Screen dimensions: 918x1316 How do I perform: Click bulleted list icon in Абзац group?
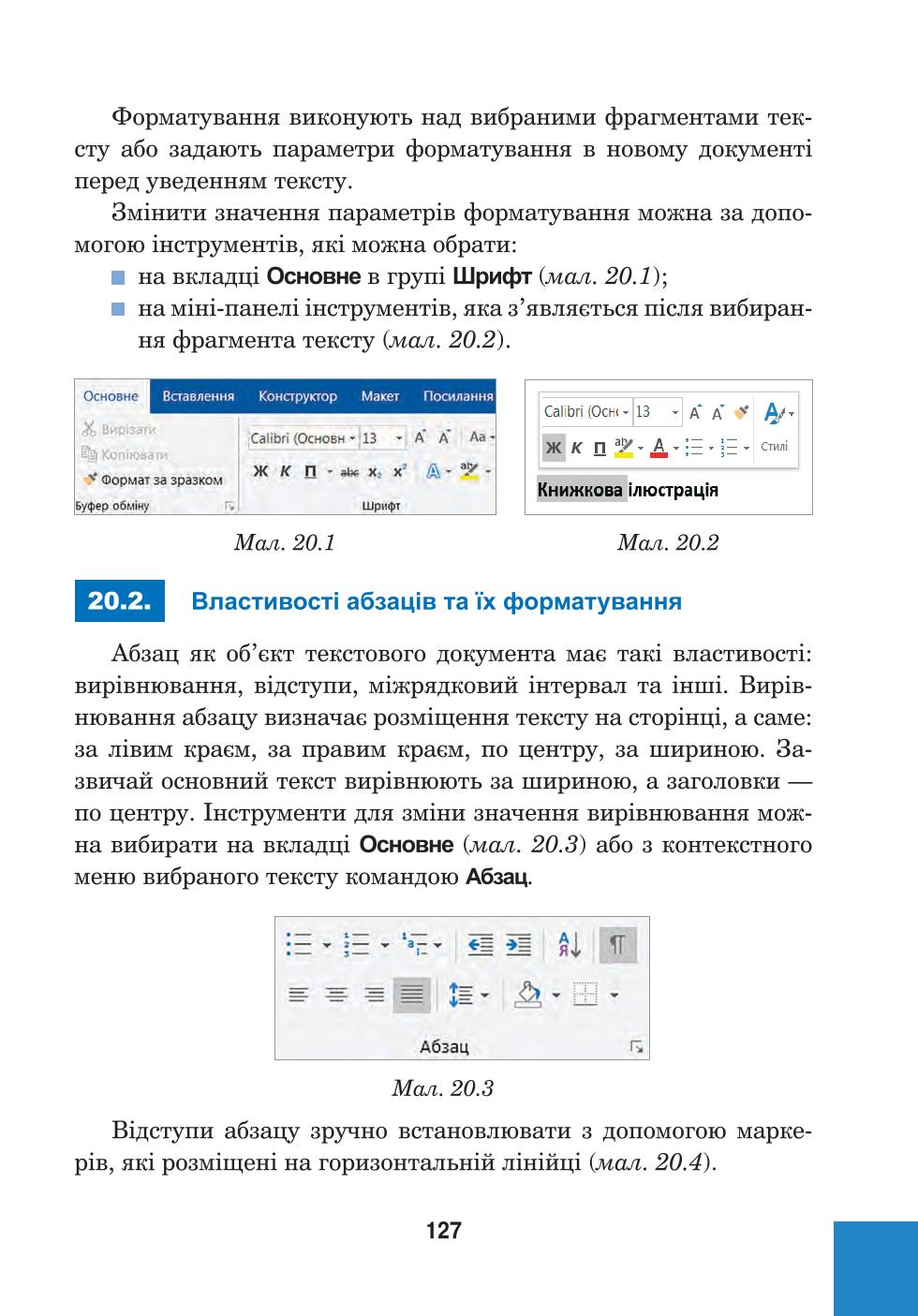point(300,944)
